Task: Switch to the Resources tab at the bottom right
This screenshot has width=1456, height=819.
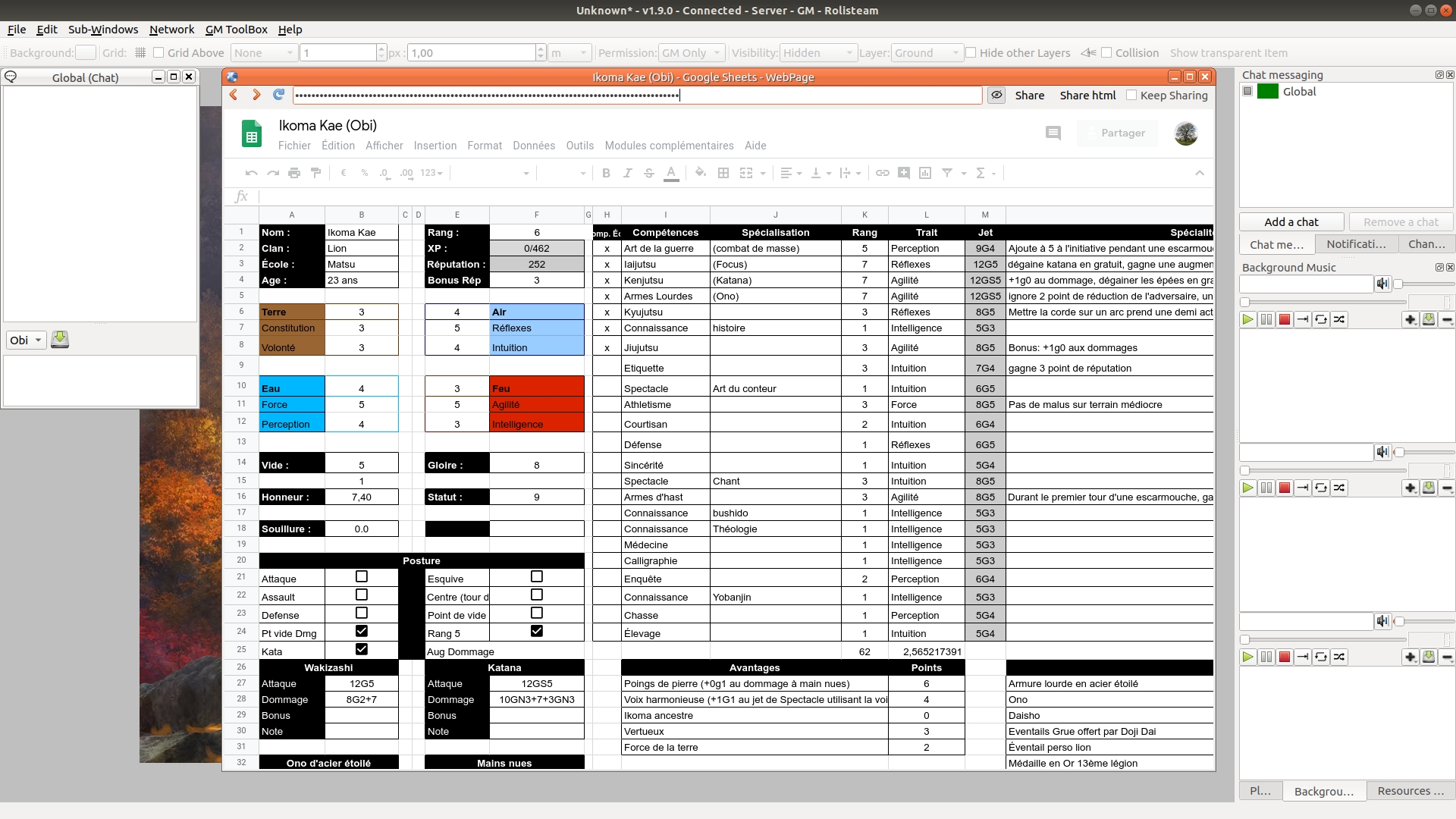Action: tap(1410, 791)
